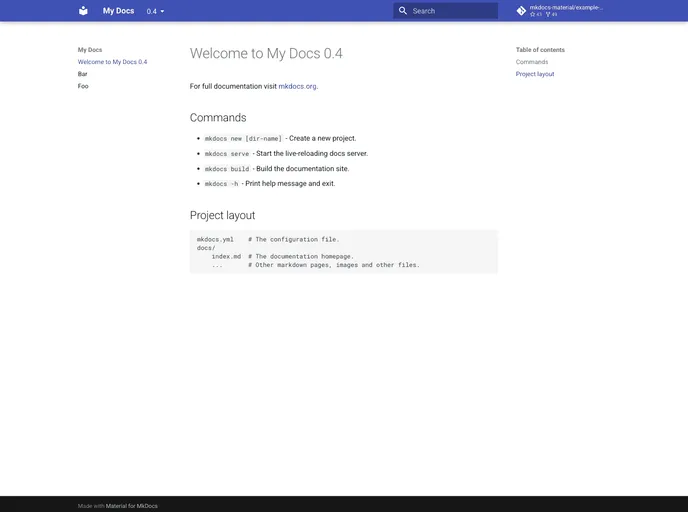688x512 pixels.
Task: Click the mkdocs build code snippet
Action: click(227, 169)
